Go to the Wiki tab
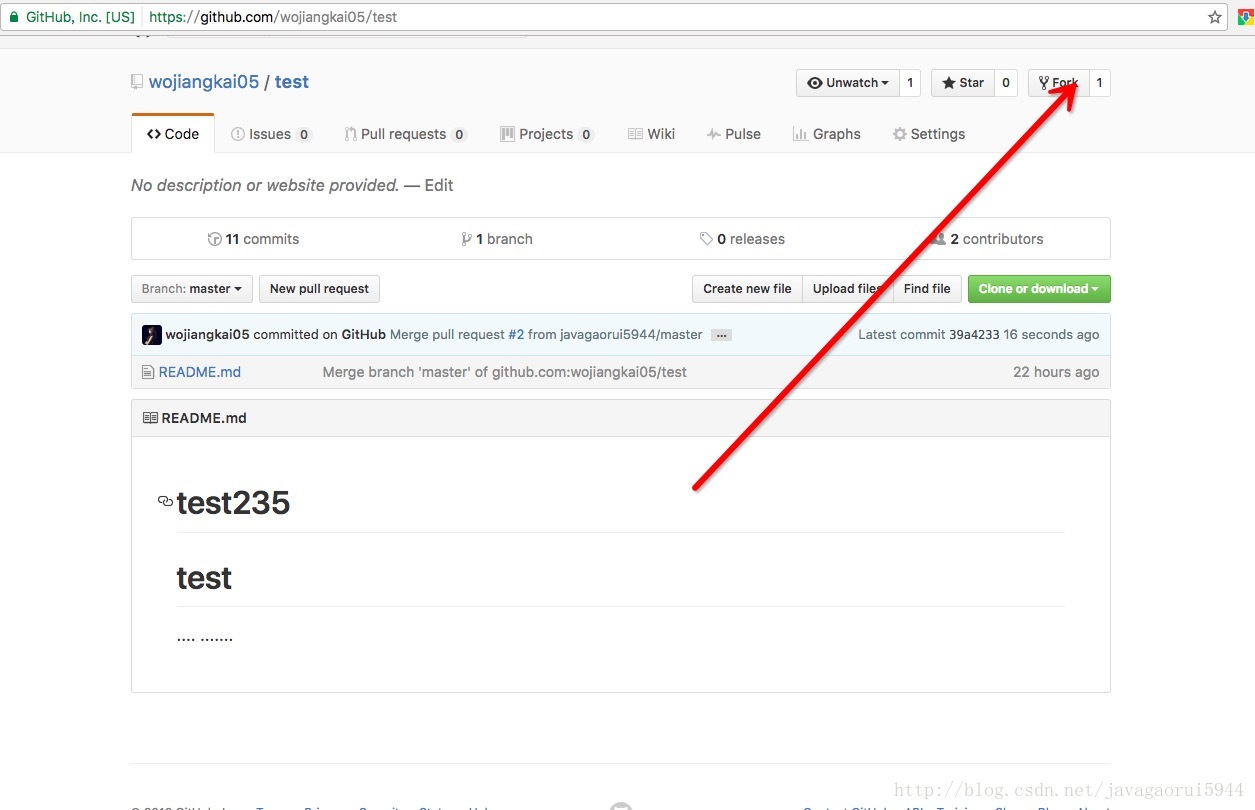This screenshot has height=810, width=1255. point(651,134)
